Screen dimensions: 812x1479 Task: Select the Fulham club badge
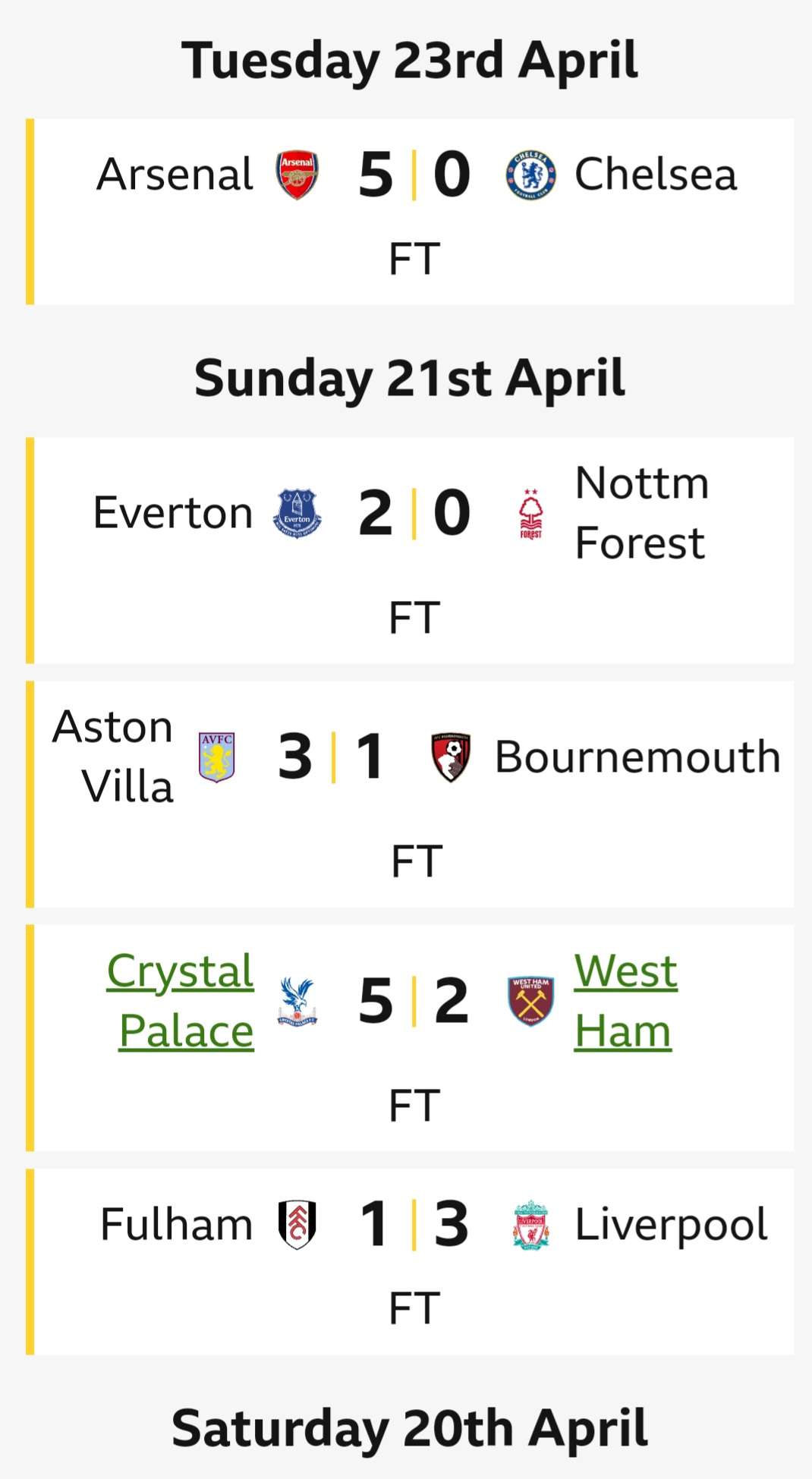coord(297,1224)
